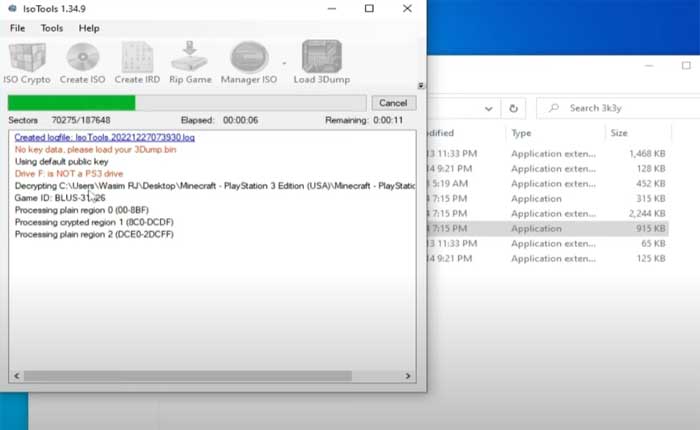Click the log scroll-left arrow
Image resolution: width=700 pixels, height=430 pixels.
(x=17, y=376)
